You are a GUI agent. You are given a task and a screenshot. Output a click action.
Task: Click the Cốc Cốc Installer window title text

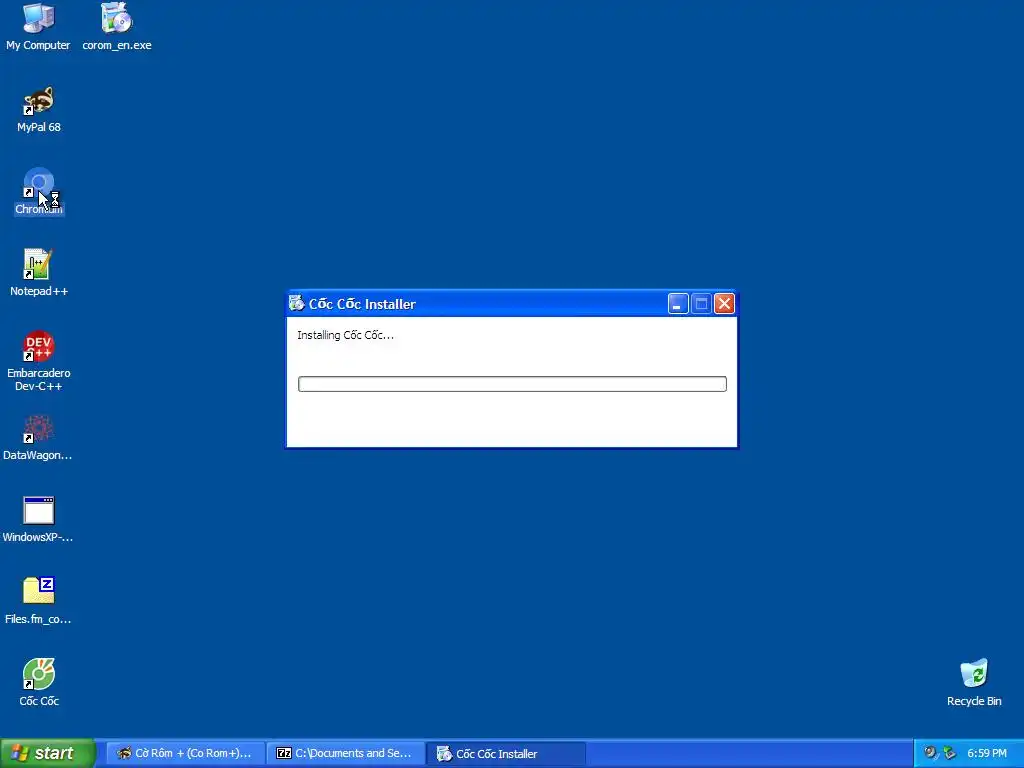(362, 304)
